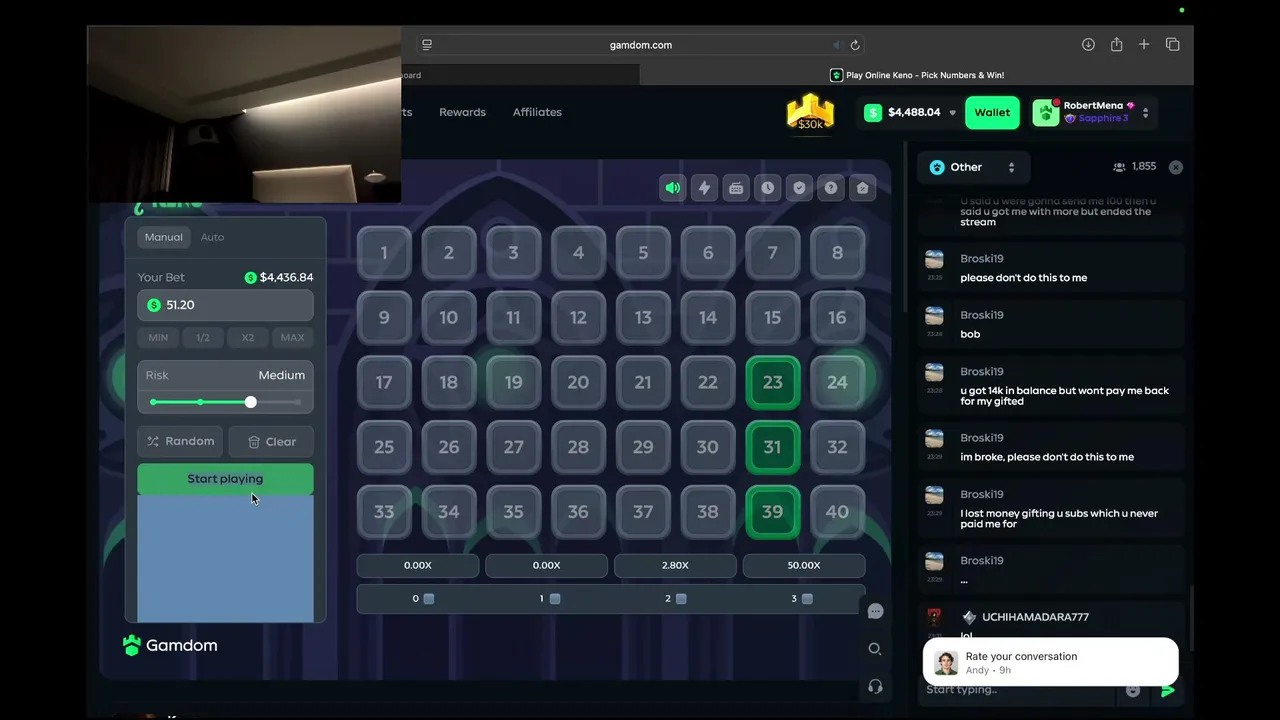
Task: Pick keno number 40
Action: [837, 512]
